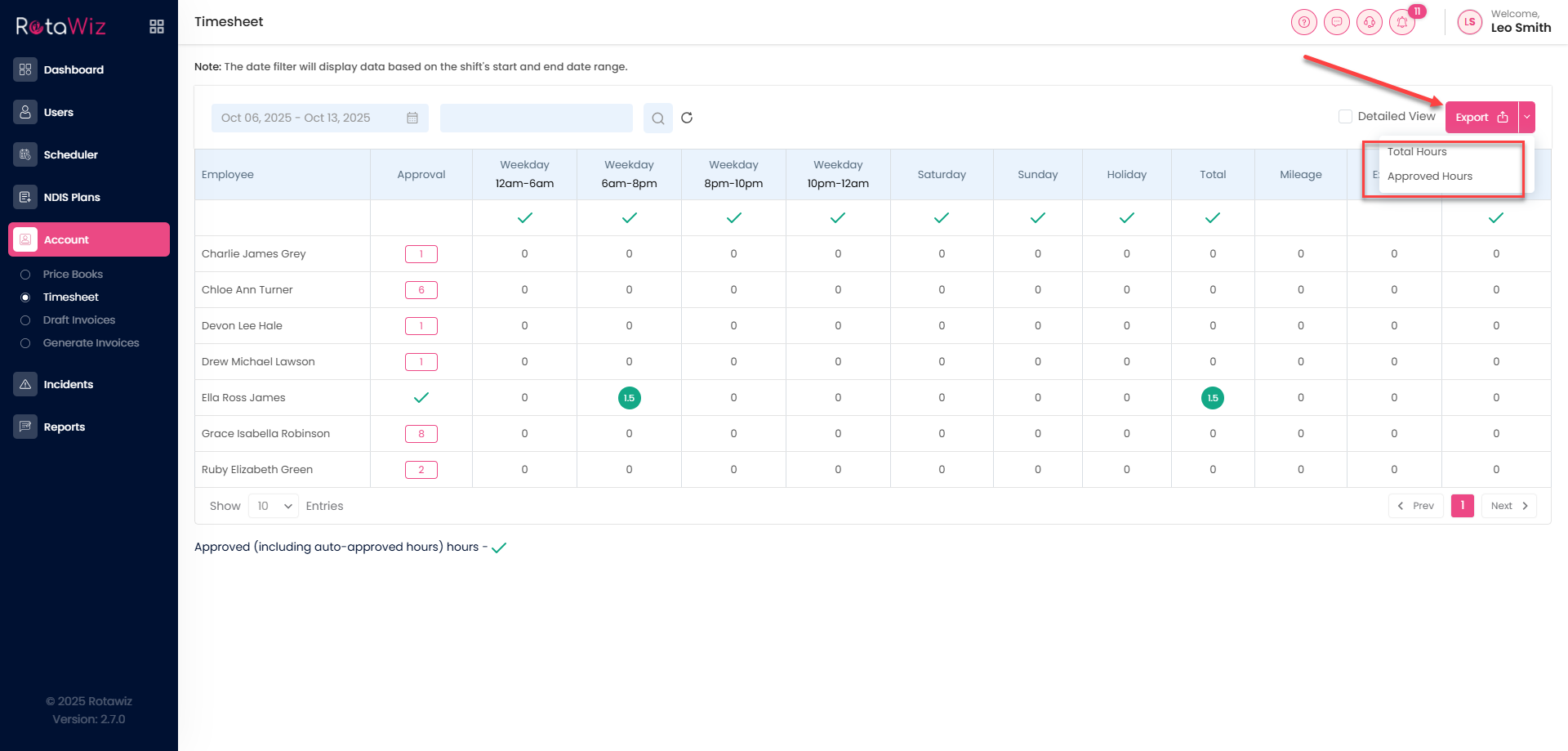Select the Price Books radio item
Image resolution: width=1568 pixels, height=751 pixels.
[x=25, y=275]
